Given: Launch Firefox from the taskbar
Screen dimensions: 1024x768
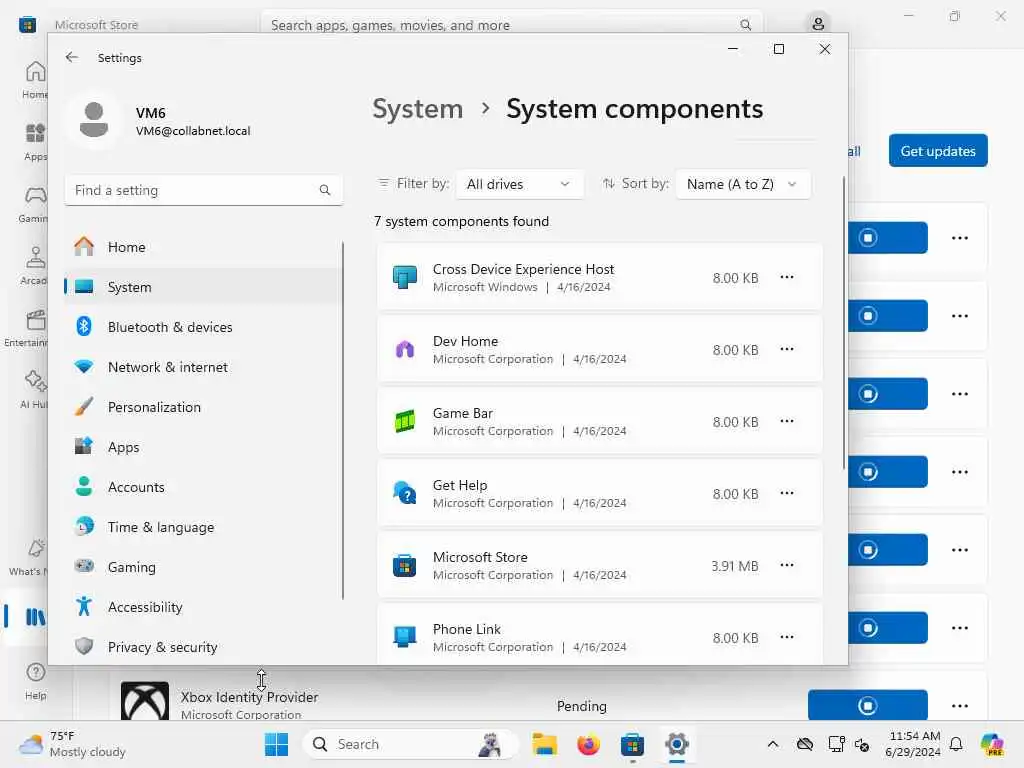Looking at the screenshot, I should (x=588, y=744).
